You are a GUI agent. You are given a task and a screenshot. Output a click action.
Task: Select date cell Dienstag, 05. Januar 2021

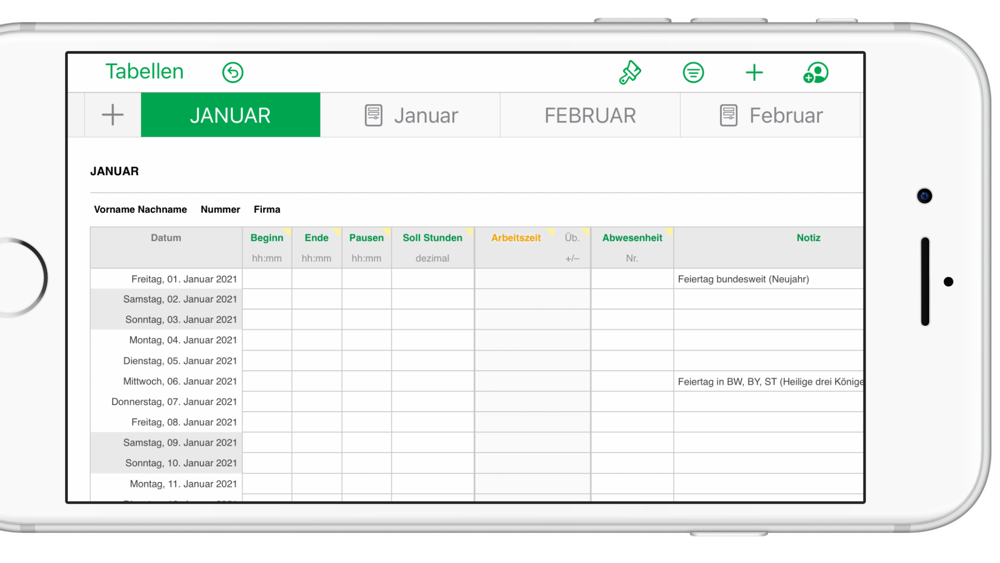pos(166,360)
